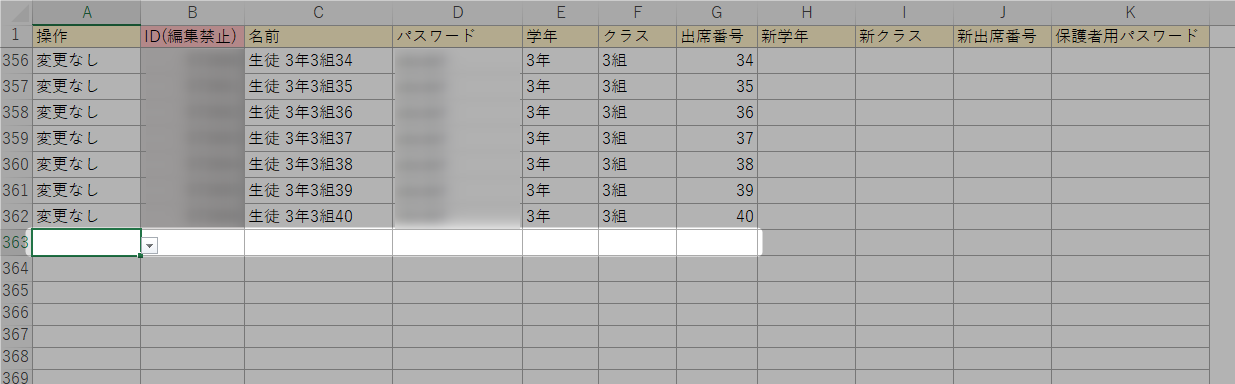Click the cell 生徒 3年3組40
The height and width of the screenshot is (384, 1235).
click(318, 216)
